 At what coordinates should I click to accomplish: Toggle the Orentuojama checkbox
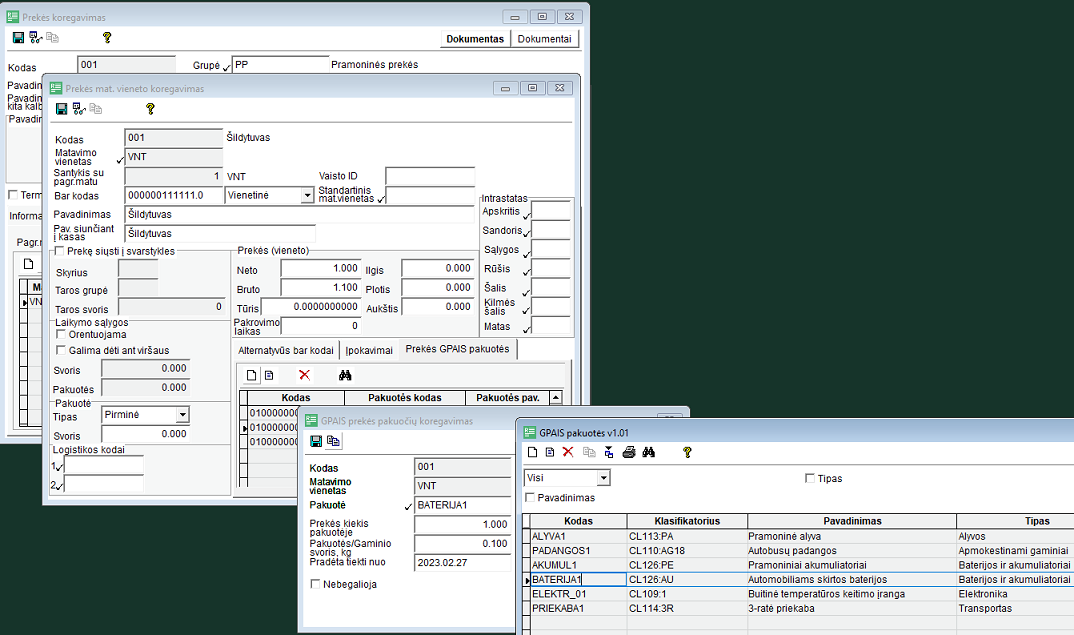pyautogui.click(x=62, y=334)
